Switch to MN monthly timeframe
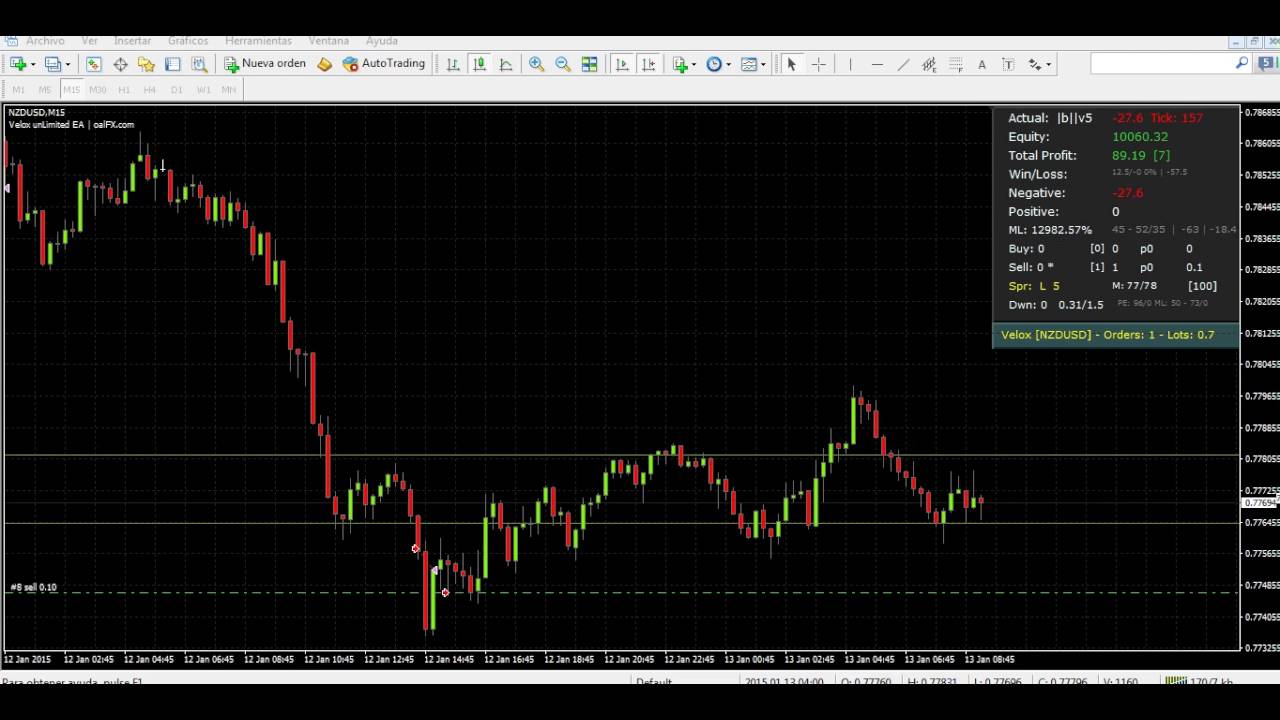 point(229,89)
